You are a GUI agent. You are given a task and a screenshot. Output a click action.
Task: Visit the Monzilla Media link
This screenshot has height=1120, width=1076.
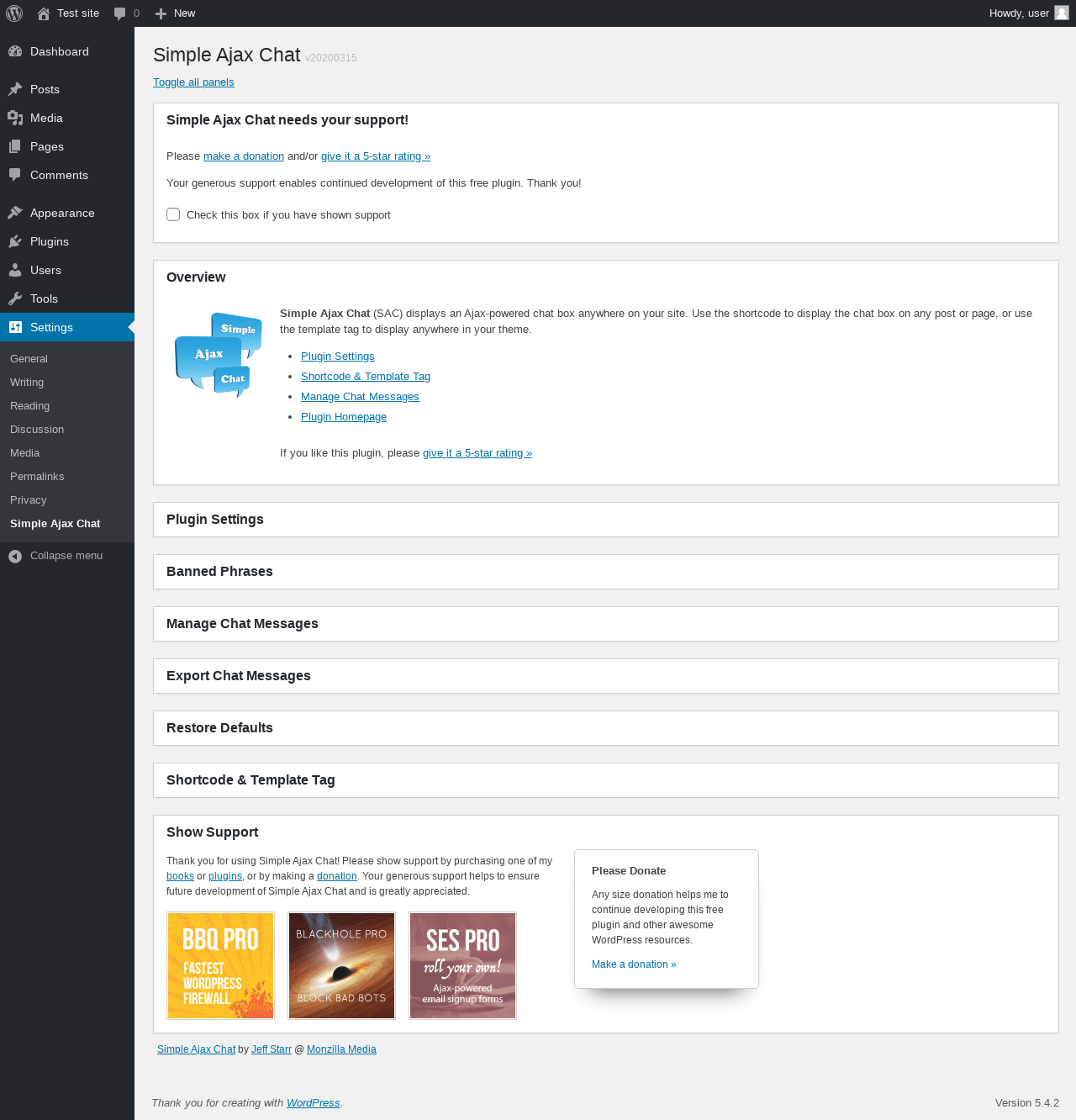click(341, 1049)
